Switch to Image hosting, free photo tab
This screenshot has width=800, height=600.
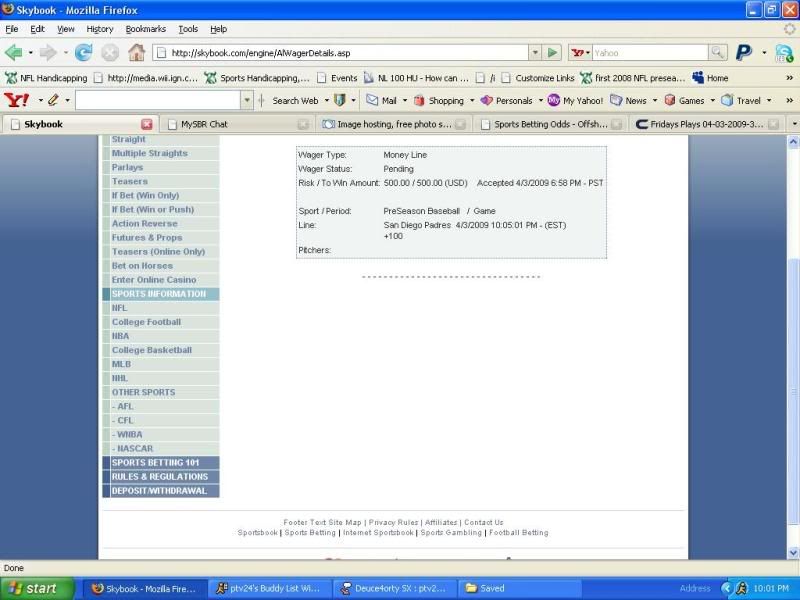[x=394, y=124]
